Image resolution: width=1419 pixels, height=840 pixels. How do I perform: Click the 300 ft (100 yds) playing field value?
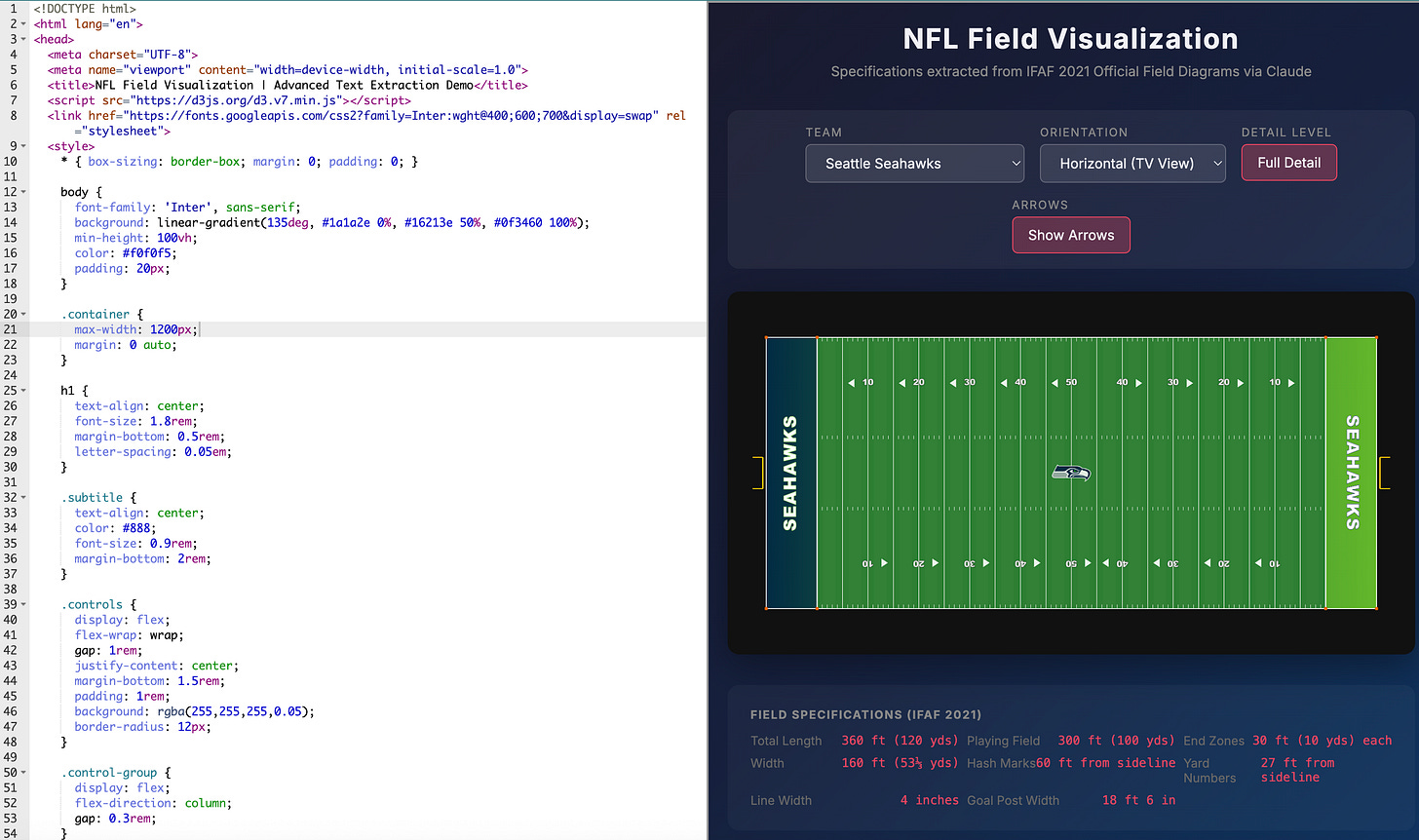click(x=1117, y=741)
